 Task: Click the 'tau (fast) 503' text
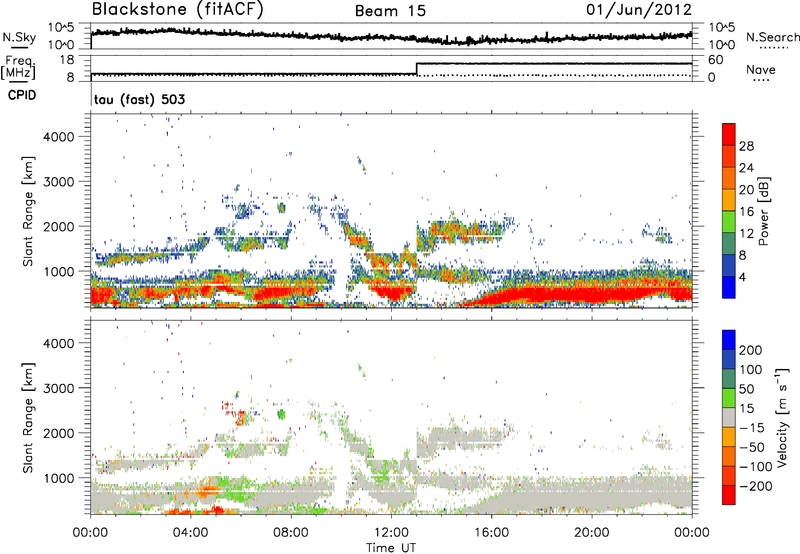point(139,99)
